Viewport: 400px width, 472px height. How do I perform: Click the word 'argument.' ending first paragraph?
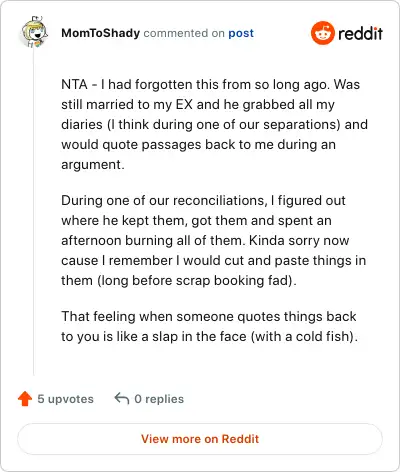click(93, 165)
